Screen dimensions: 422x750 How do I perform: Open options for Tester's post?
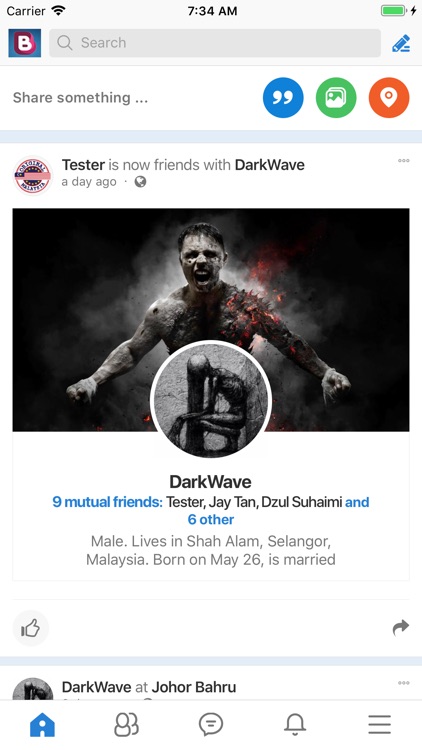coord(403,161)
